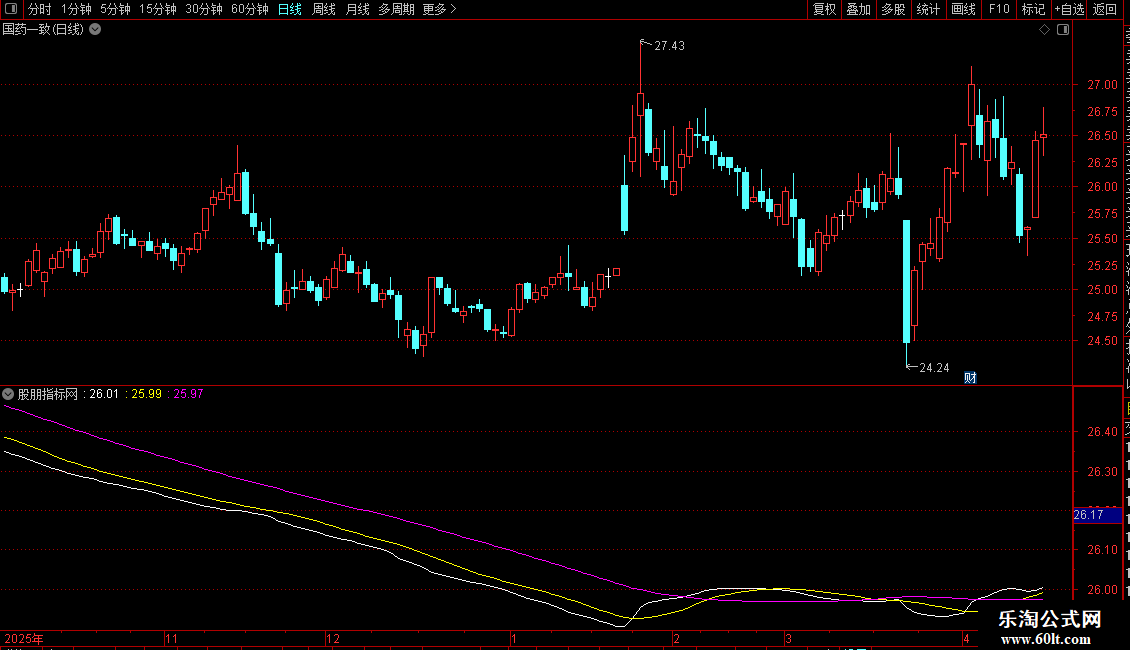The width and height of the screenshot is (1130, 650).
Task: Switch to the 周线 weekly tab
Action: pyautogui.click(x=324, y=9)
